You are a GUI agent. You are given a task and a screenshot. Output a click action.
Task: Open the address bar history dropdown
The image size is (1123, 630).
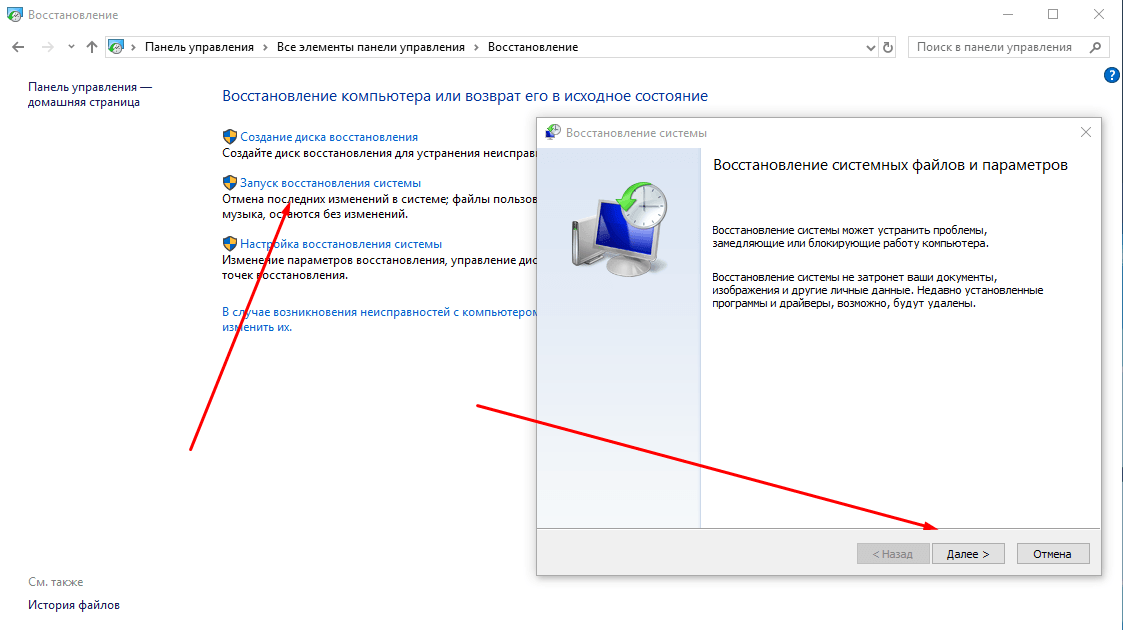870,47
